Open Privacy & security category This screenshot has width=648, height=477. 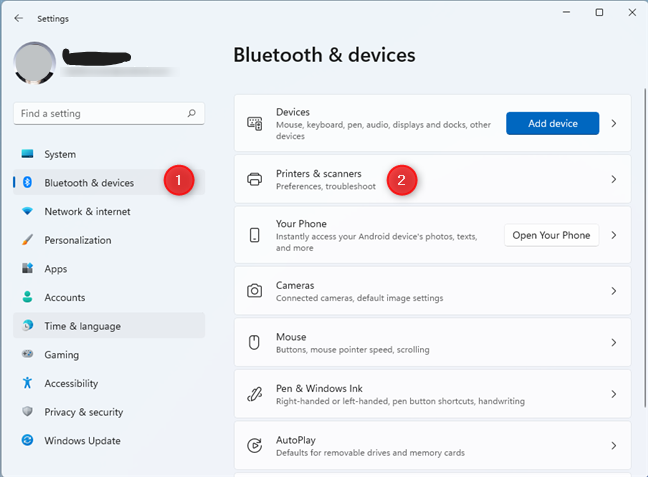109,412
